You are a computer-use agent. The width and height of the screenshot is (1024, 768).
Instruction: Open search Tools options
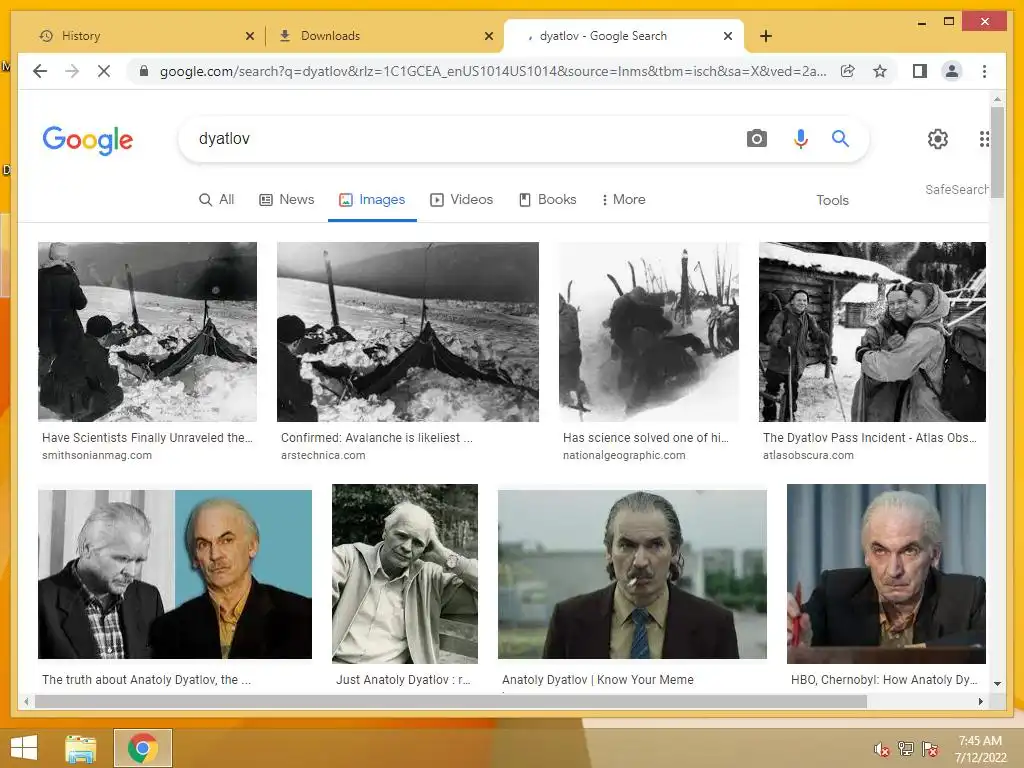832,200
